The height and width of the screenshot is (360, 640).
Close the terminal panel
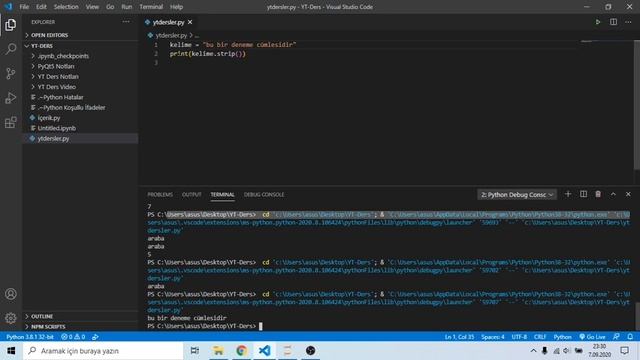click(628, 194)
